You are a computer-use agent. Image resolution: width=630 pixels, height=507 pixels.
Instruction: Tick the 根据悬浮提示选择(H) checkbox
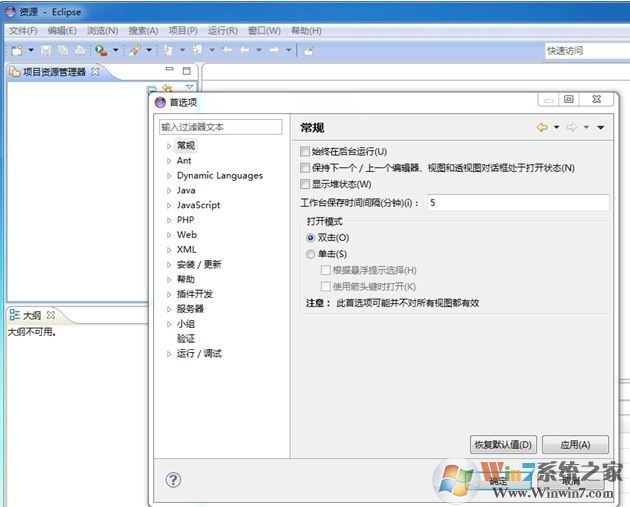[325, 270]
